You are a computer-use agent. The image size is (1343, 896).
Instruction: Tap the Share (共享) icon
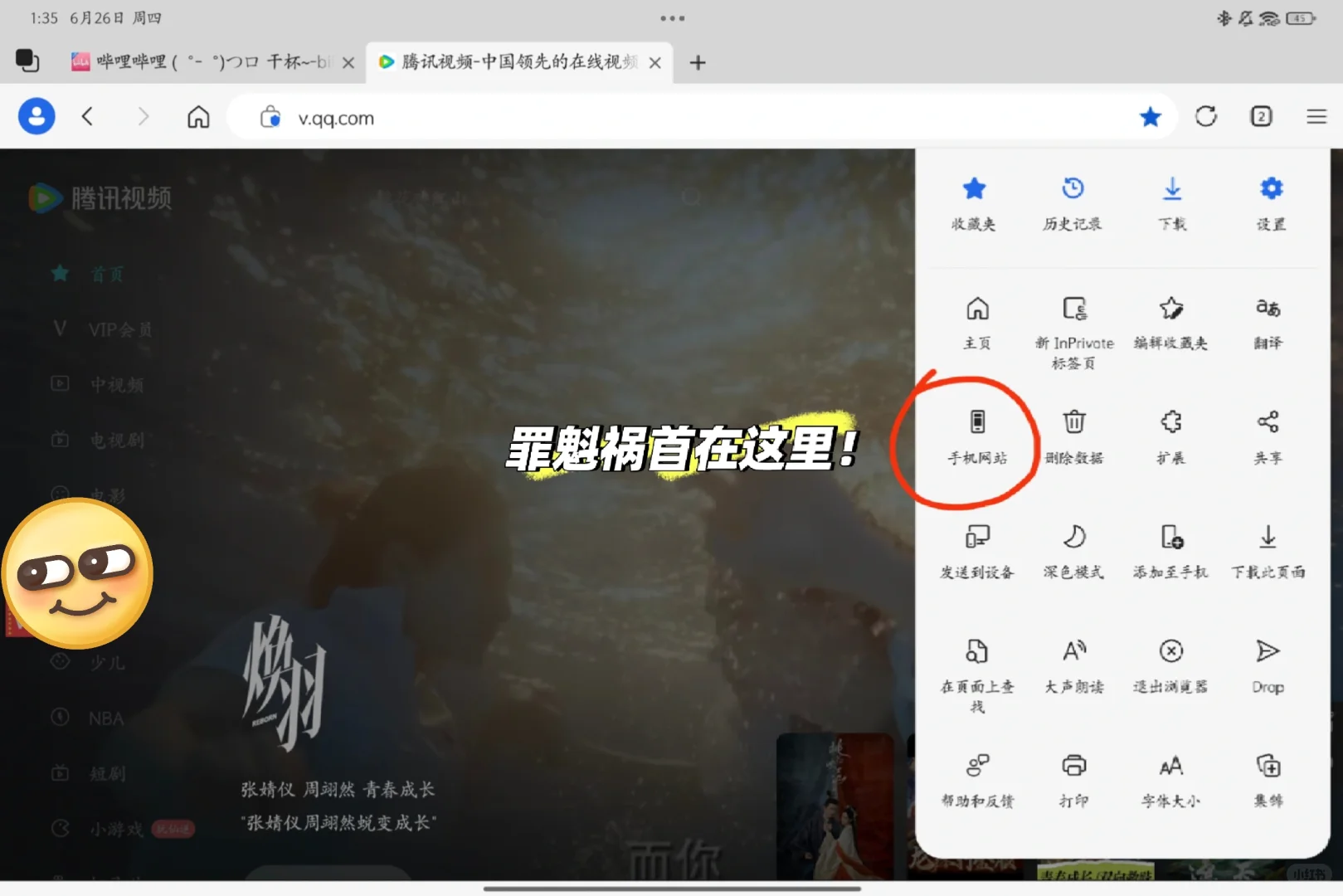coord(1268,436)
